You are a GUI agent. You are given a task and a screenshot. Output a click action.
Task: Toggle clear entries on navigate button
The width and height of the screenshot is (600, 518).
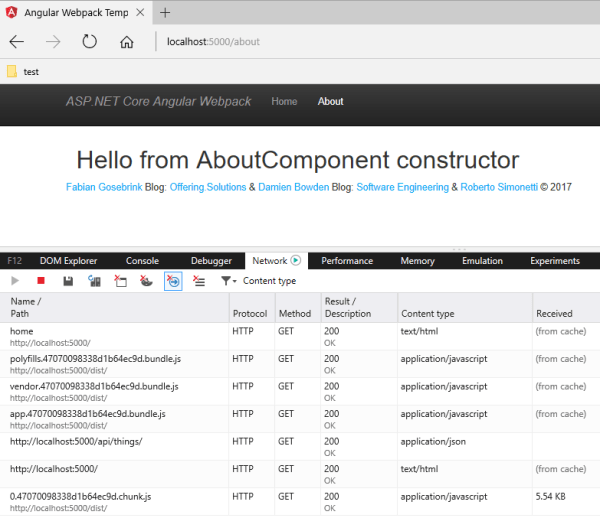173,281
